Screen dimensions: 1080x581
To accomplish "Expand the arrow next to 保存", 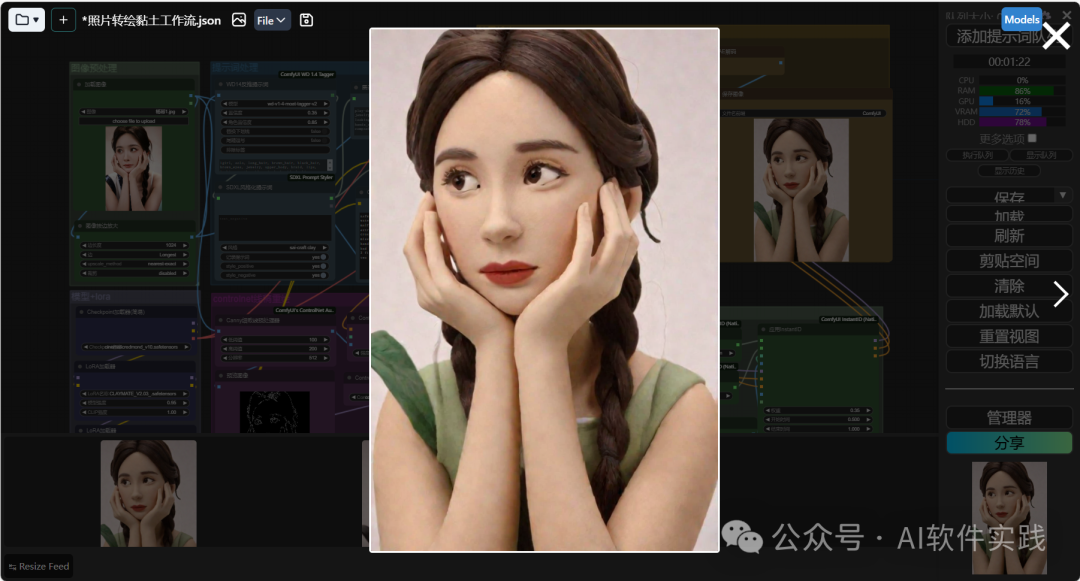I will coord(1063,196).
